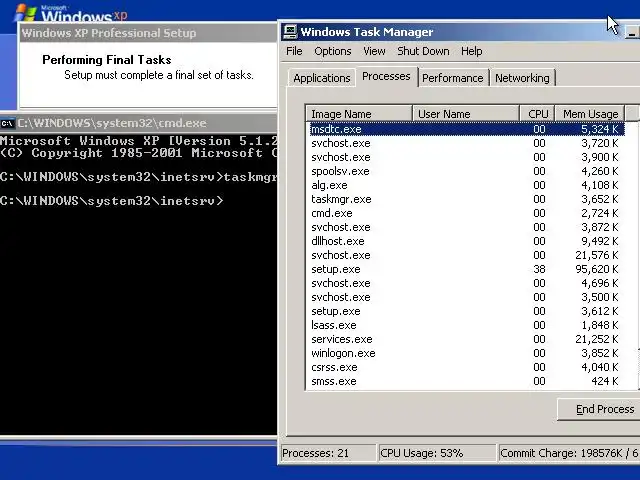Image resolution: width=640 pixels, height=480 pixels.
Task: Select setup.exe using 95,620 K memory
Action: pyautogui.click(x=466, y=269)
